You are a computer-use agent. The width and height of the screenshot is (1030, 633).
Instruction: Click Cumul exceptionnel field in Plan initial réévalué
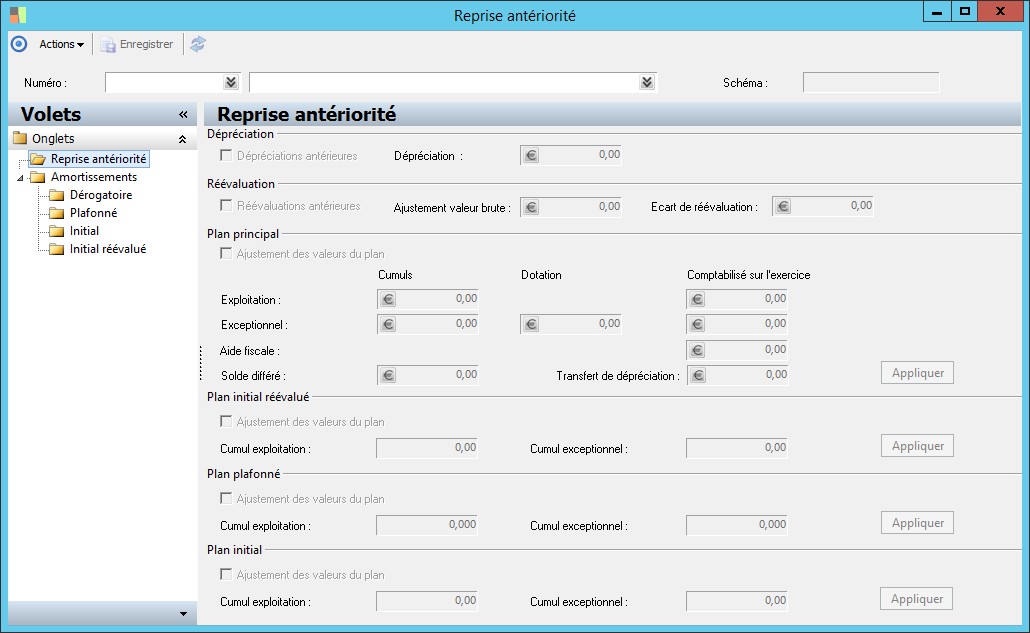pos(737,448)
